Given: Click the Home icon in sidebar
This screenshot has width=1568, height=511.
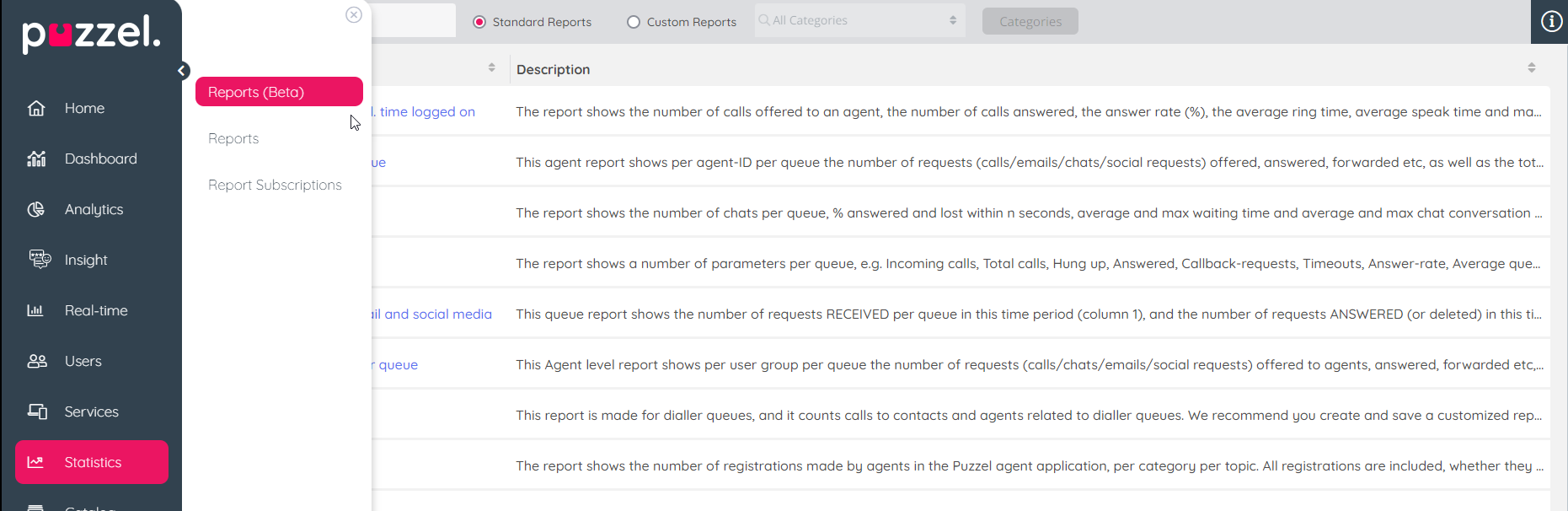Looking at the screenshot, I should pos(36,108).
